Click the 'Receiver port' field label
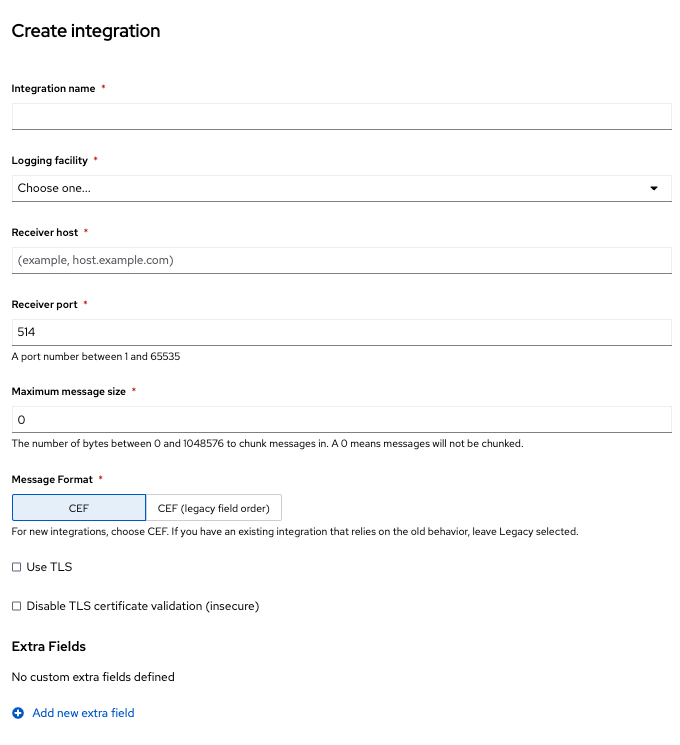Screen dimensions: 680x745 pos(43,304)
